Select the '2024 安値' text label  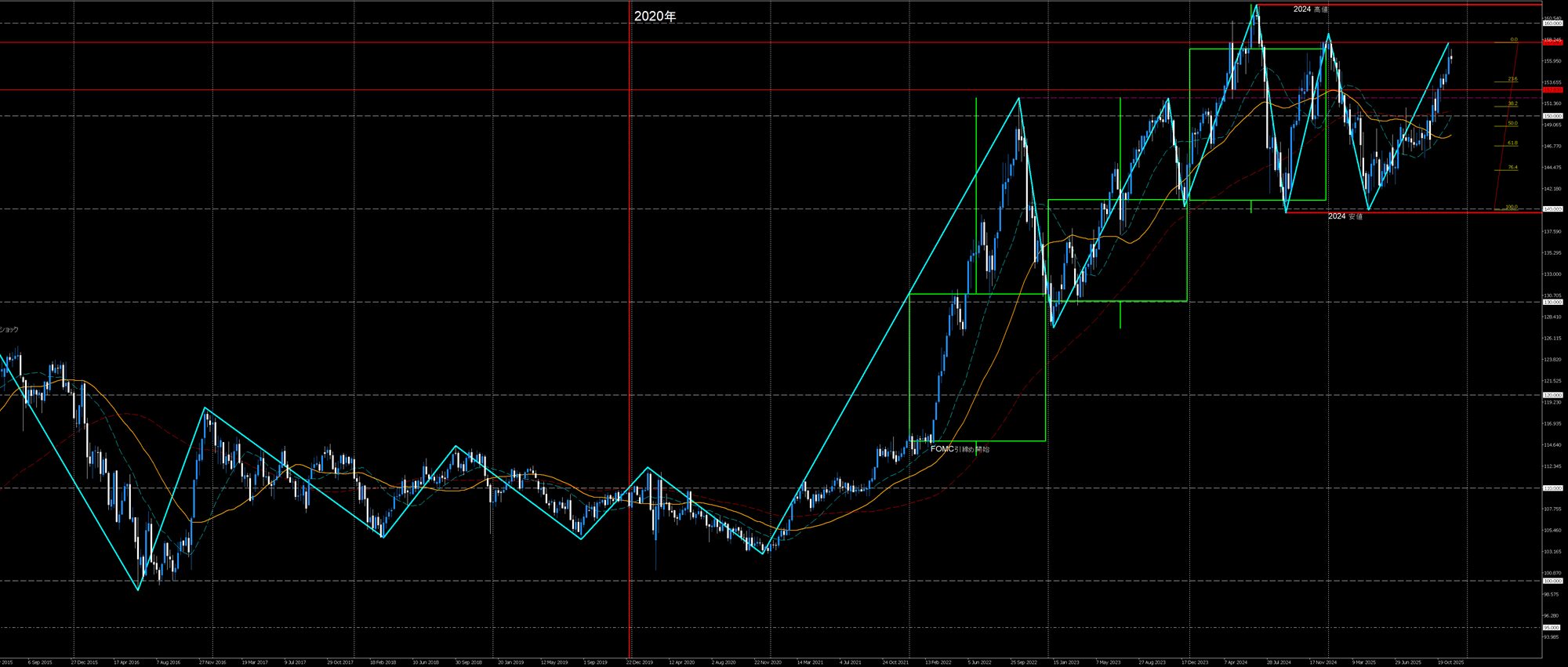[x=1345, y=216]
